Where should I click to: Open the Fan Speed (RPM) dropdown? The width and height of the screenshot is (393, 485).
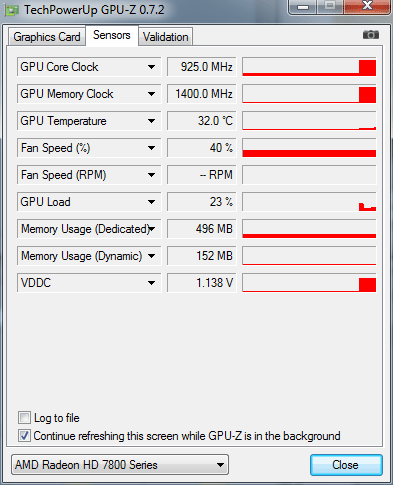click(151, 175)
